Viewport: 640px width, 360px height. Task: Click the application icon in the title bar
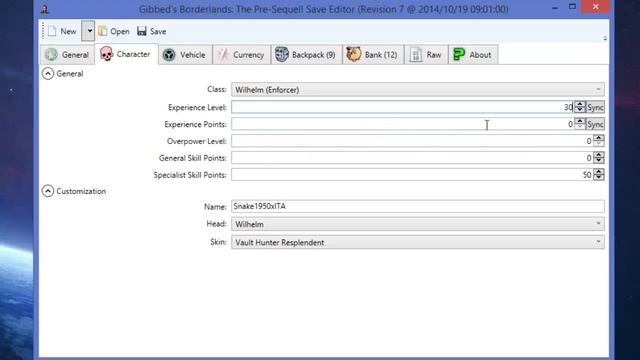(45, 9)
